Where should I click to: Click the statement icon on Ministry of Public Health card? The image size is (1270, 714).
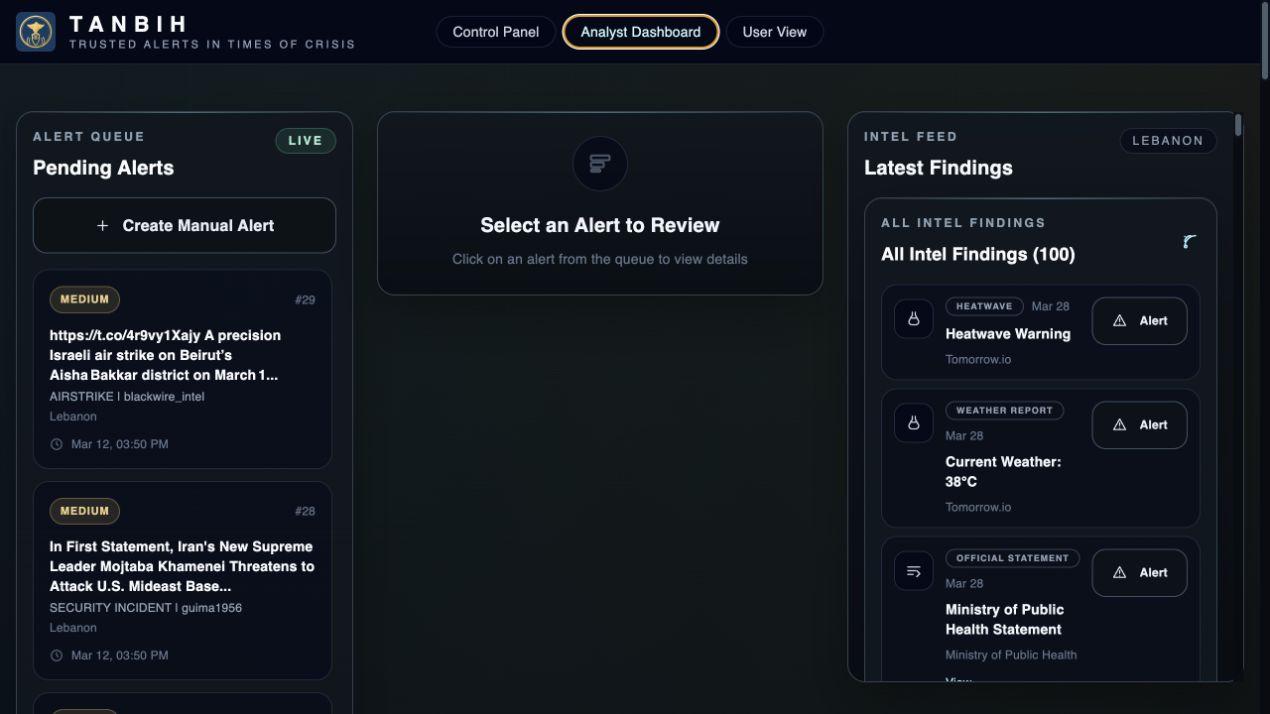pos(913,571)
